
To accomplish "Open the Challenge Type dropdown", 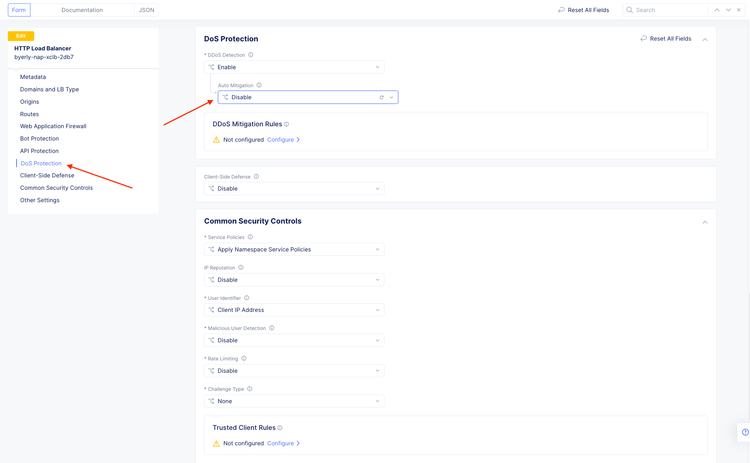I will tap(294, 401).
